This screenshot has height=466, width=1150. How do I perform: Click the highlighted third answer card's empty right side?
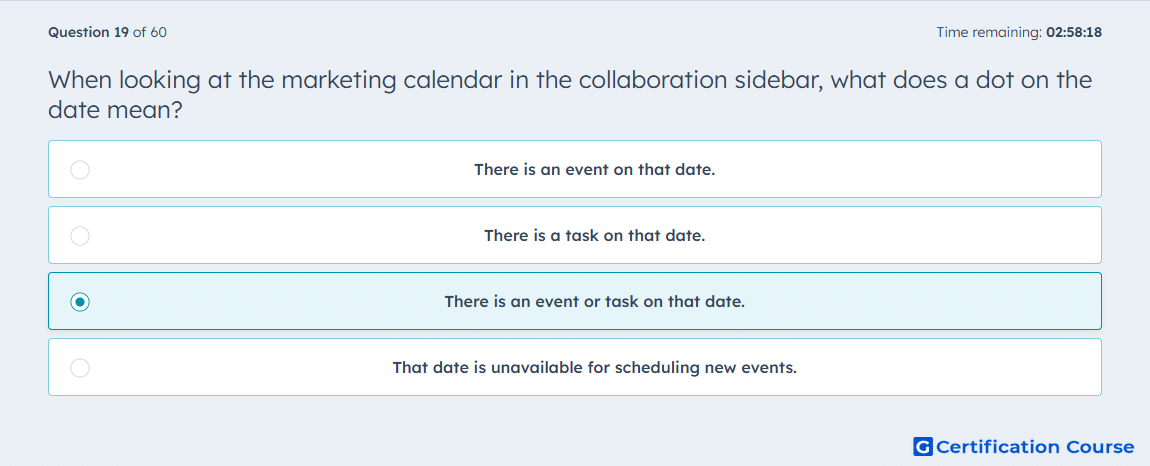(x=953, y=302)
